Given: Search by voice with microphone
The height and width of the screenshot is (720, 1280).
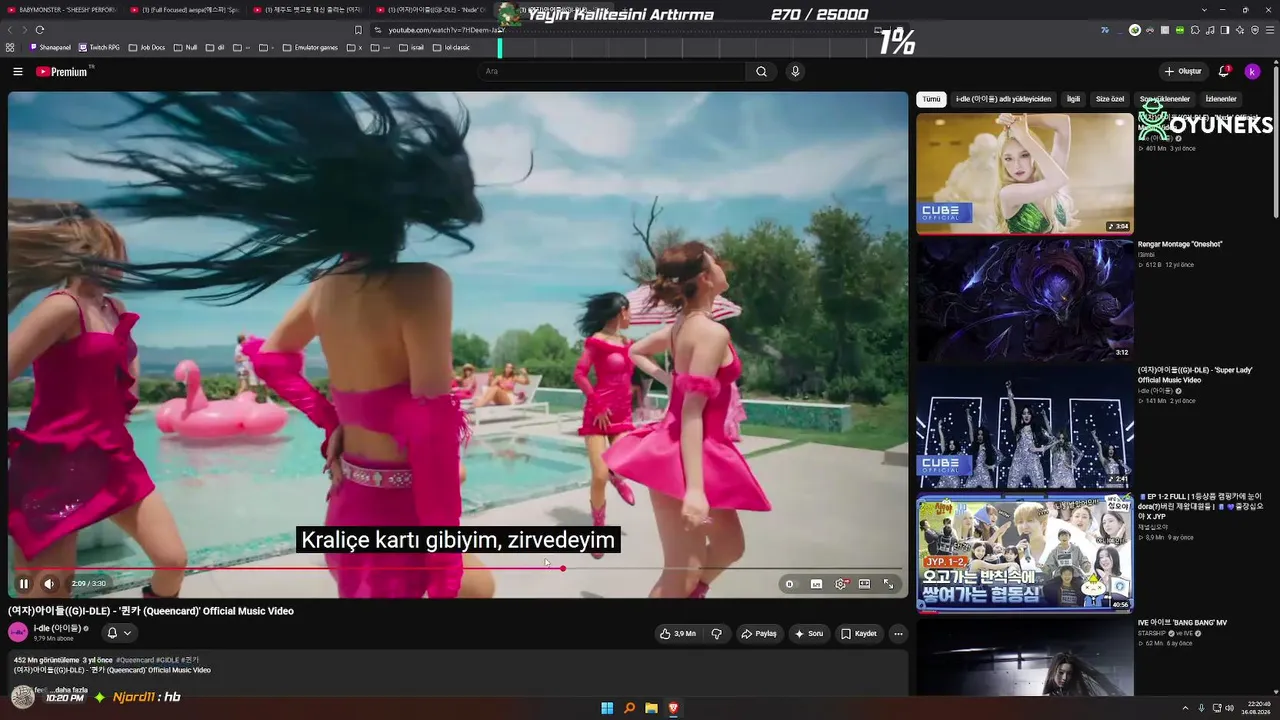Looking at the screenshot, I should (795, 71).
